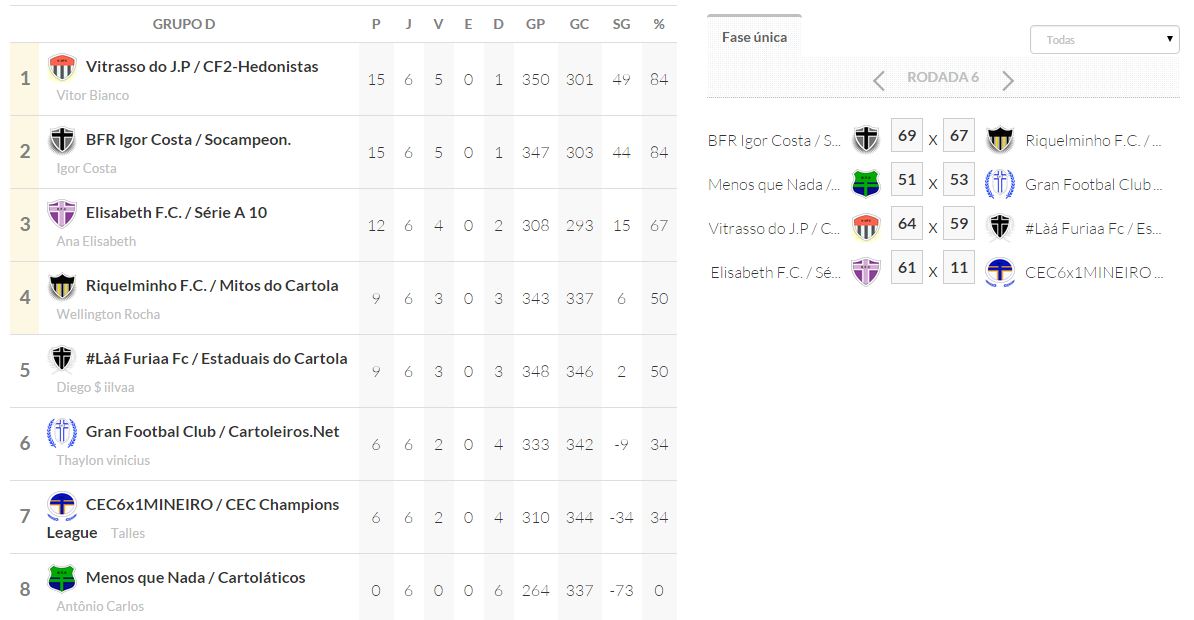
Task: Click the Gran Football Club score box 53
Action: [959, 180]
